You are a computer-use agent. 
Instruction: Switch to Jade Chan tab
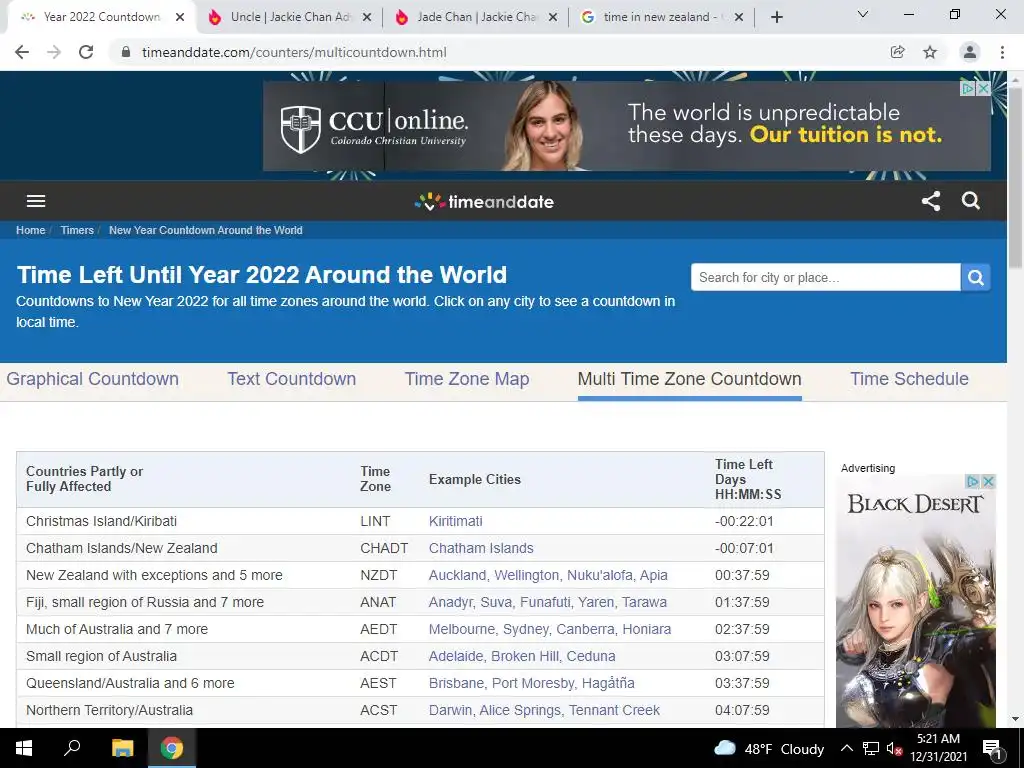coord(475,18)
